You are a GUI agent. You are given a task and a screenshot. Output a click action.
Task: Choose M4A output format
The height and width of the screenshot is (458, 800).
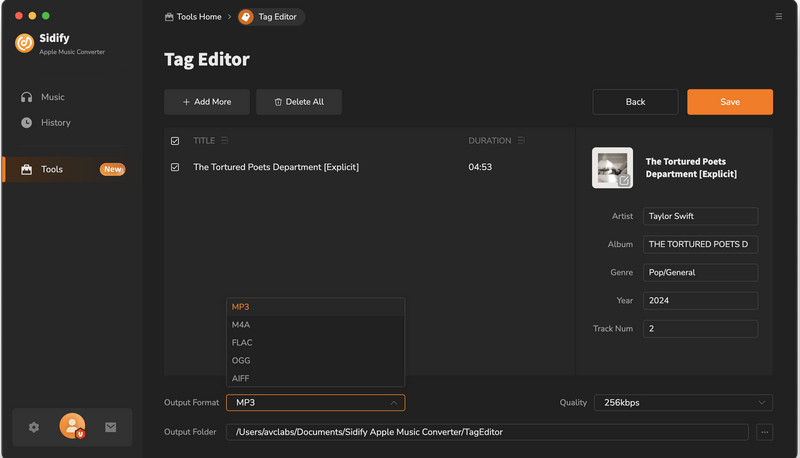tap(315, 324)
